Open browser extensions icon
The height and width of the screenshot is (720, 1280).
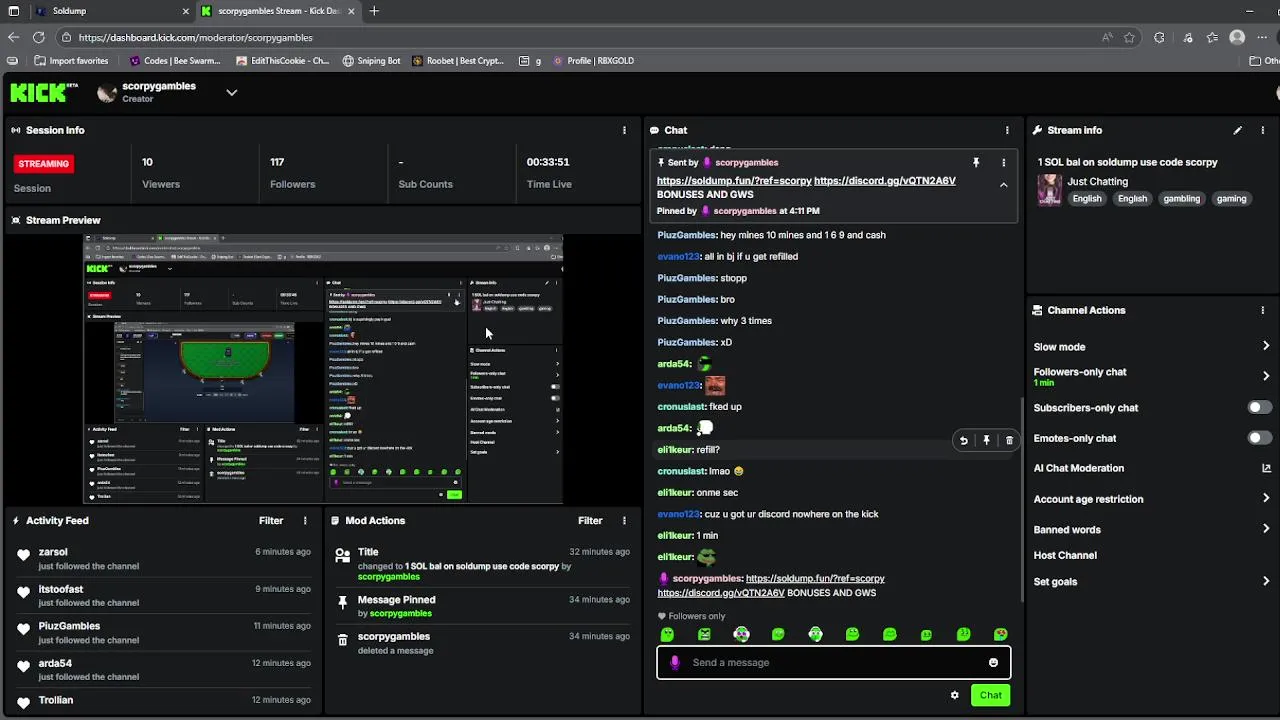click(1159, 37)
